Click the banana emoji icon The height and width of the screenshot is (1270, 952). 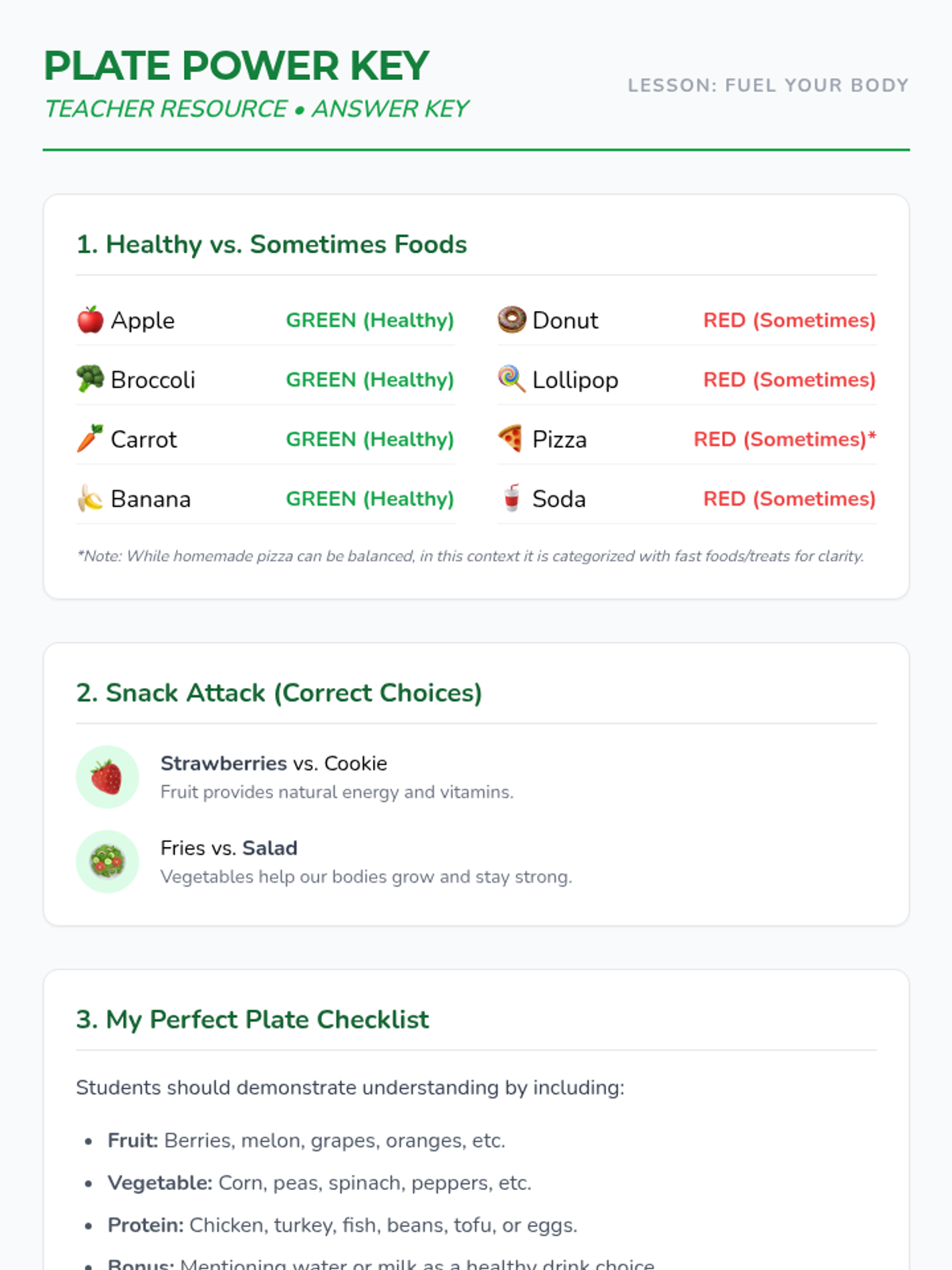tap(90, 498)
